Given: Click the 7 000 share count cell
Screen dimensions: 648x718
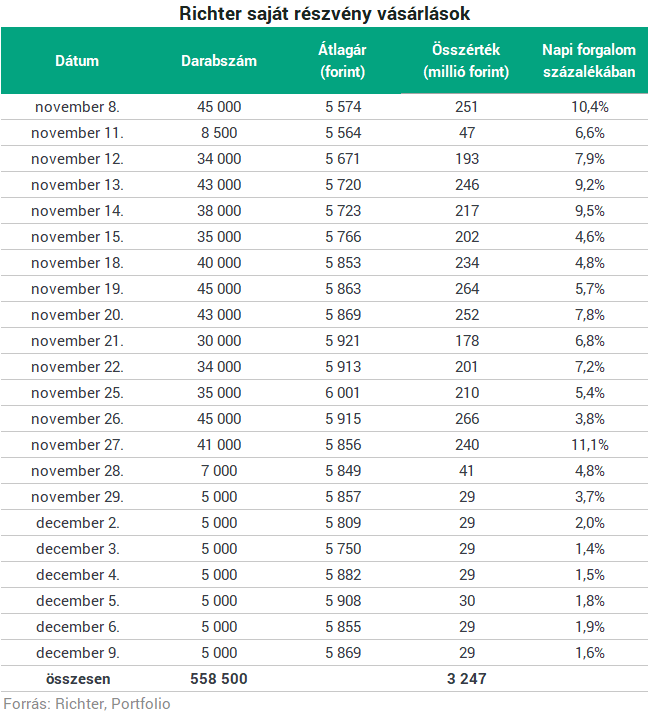Looking at the screenshot, I should click(219, 471).
